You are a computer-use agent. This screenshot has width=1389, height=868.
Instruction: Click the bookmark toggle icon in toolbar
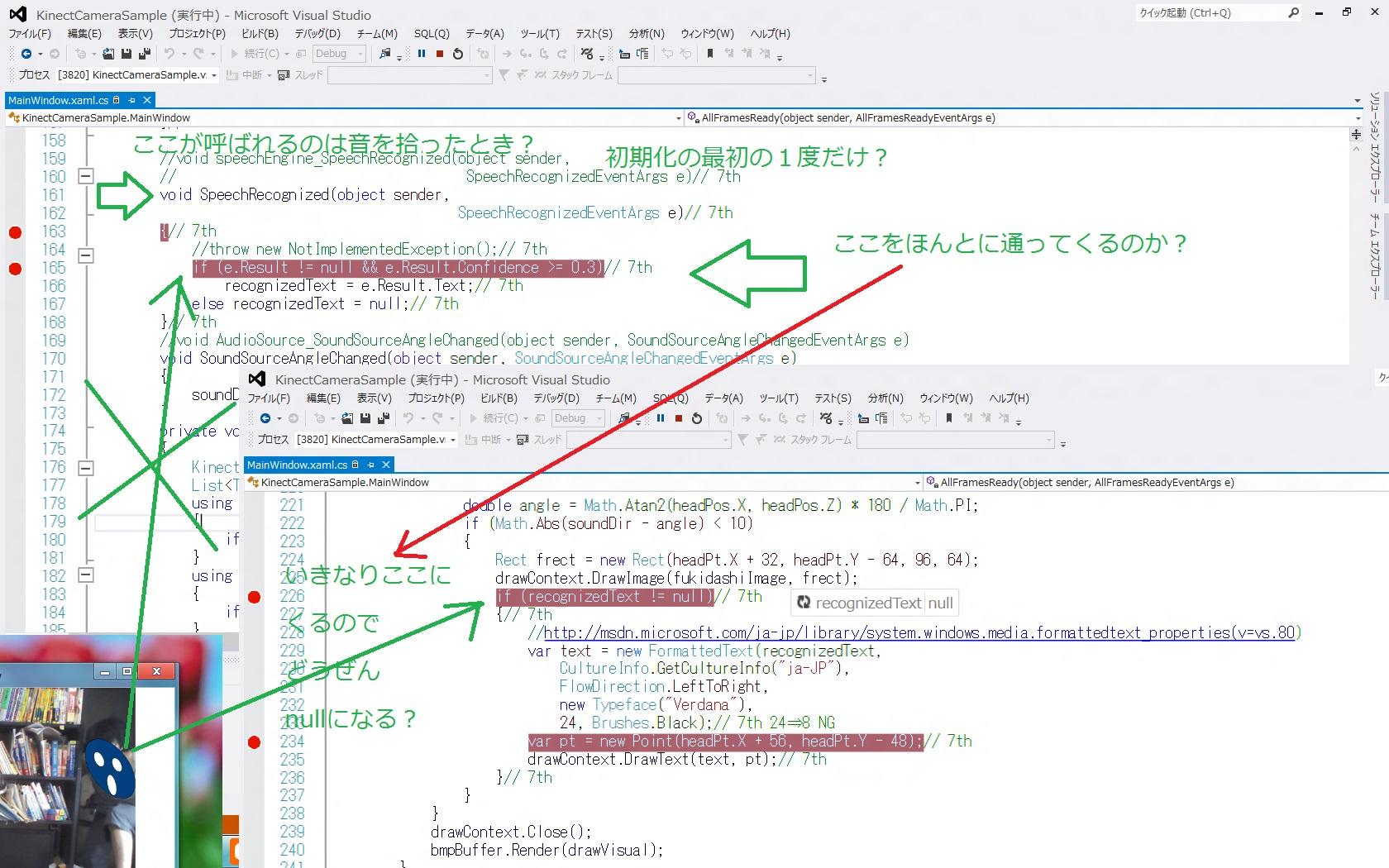coord(709,54)
